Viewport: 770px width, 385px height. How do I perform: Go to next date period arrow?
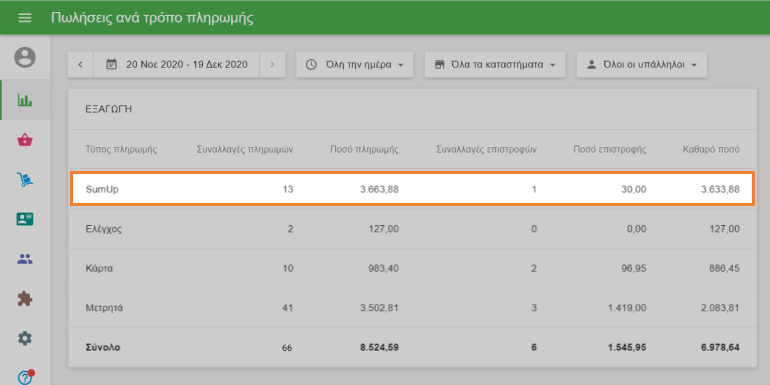pos(273,64)
